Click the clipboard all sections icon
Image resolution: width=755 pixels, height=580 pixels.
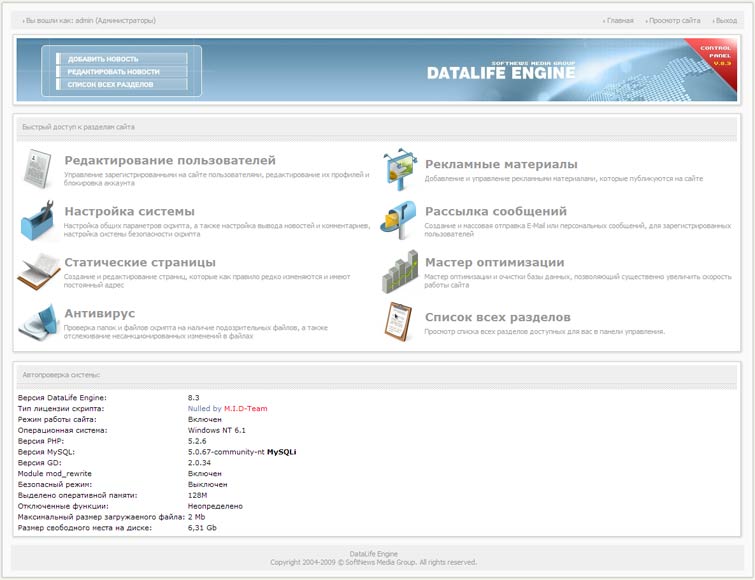[x=399, y=322]
